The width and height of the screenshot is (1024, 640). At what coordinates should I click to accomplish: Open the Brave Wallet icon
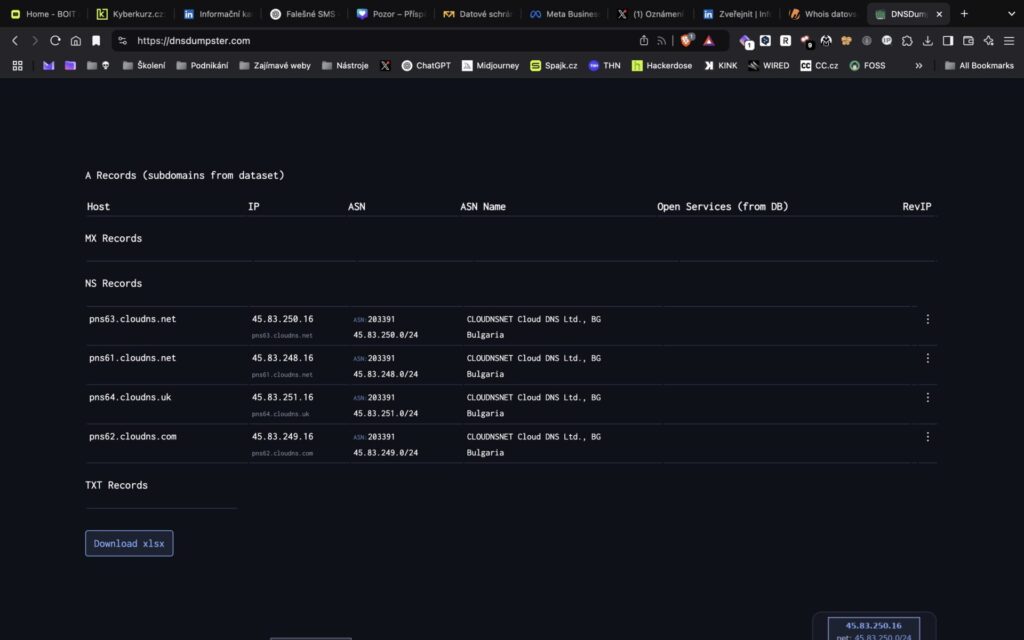click(968, 40)
